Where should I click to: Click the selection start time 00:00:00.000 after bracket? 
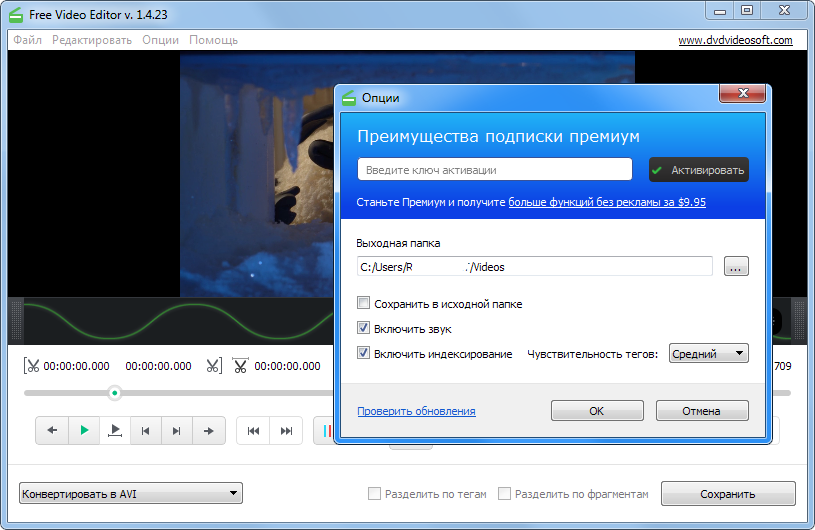point(76,366)
